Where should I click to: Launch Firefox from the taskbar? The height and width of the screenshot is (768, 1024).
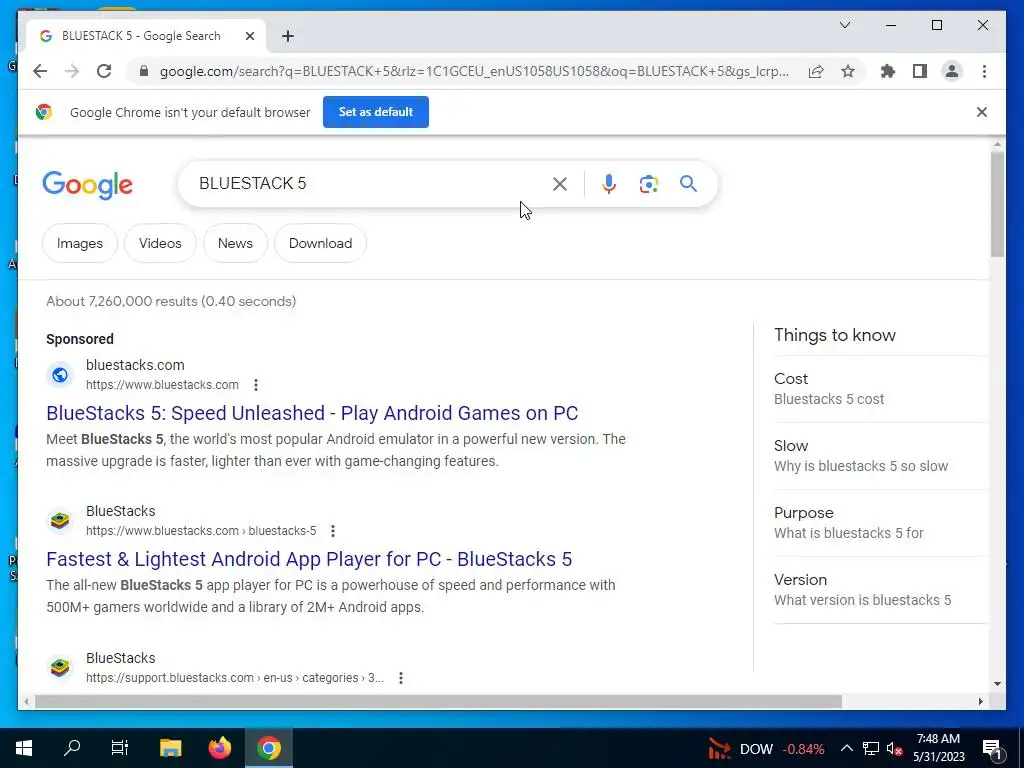tap(219, 748)
